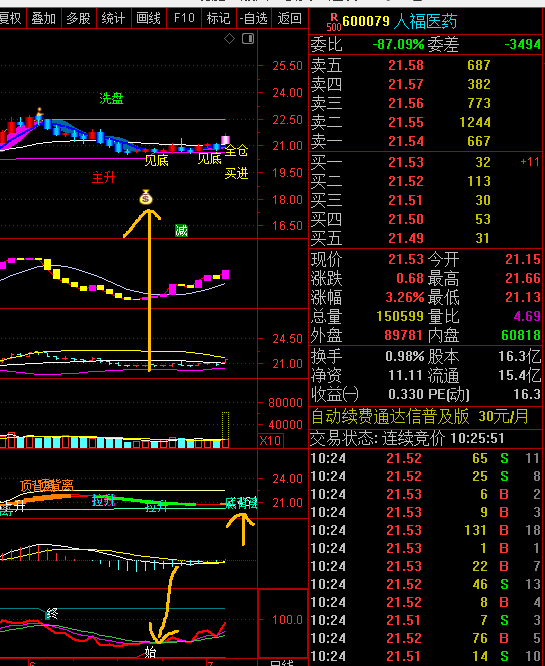This screenshot has width=545, height=666.
Task: Click the diamond icon above the chart
Action: point(229,39)
